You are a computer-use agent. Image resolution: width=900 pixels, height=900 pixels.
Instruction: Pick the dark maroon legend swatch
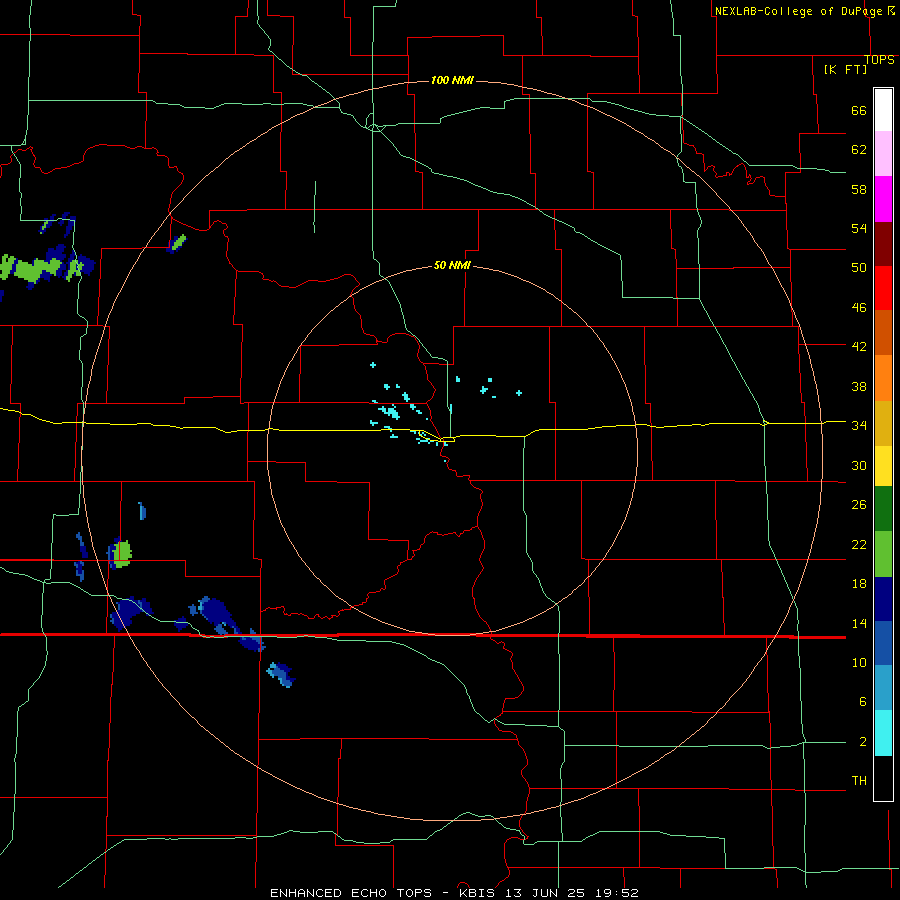click(883, 244)
